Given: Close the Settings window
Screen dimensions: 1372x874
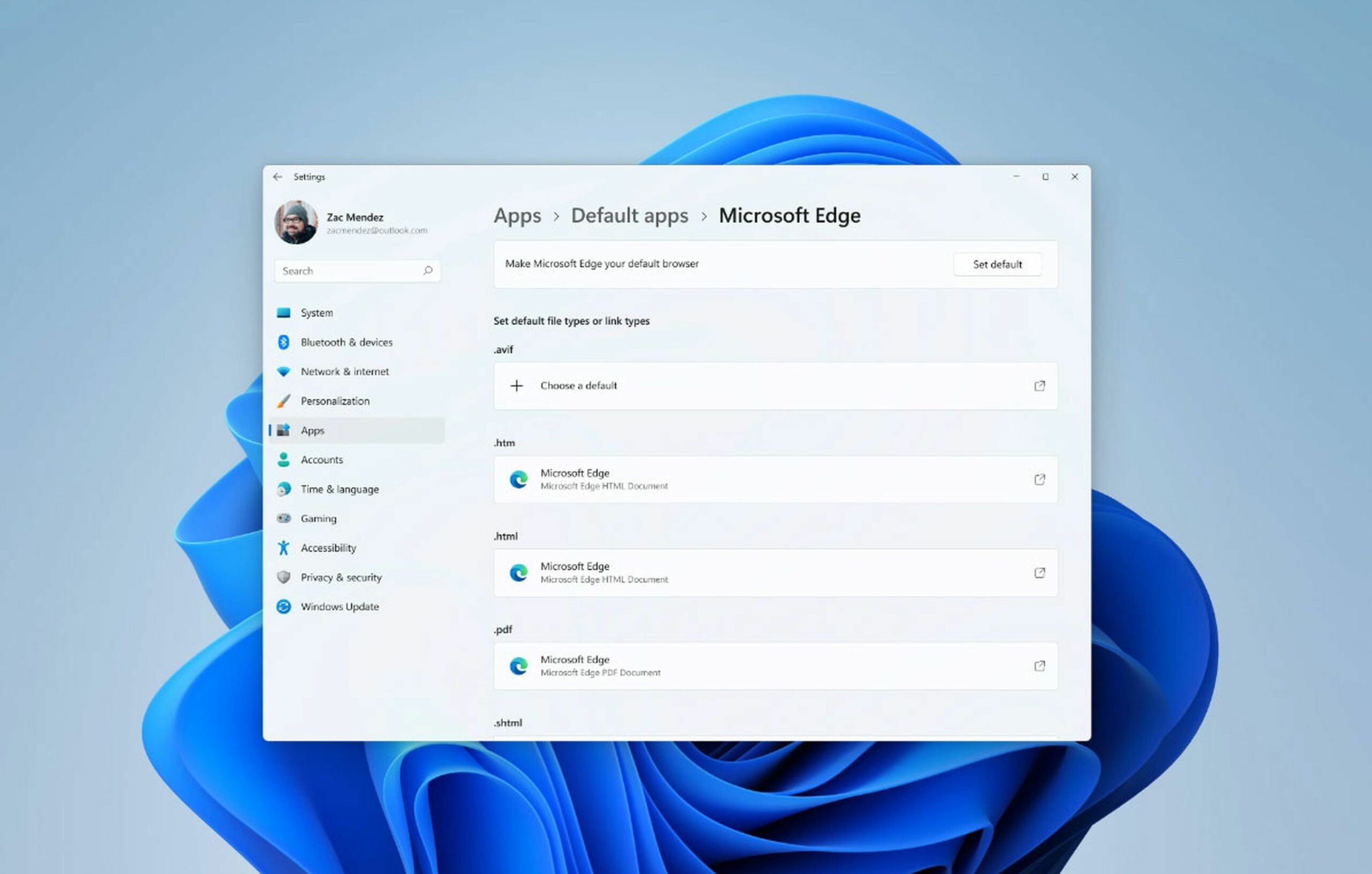Looking at the screenshot, I should click(x=1075, y=177).
